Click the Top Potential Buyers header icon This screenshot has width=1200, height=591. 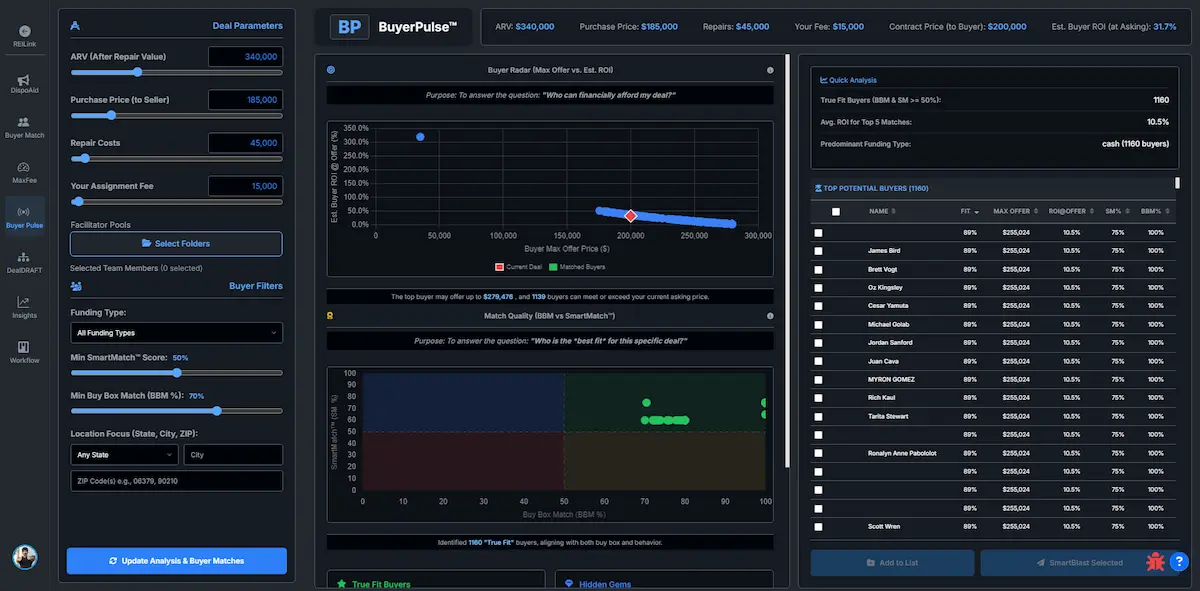pos(819,188)
